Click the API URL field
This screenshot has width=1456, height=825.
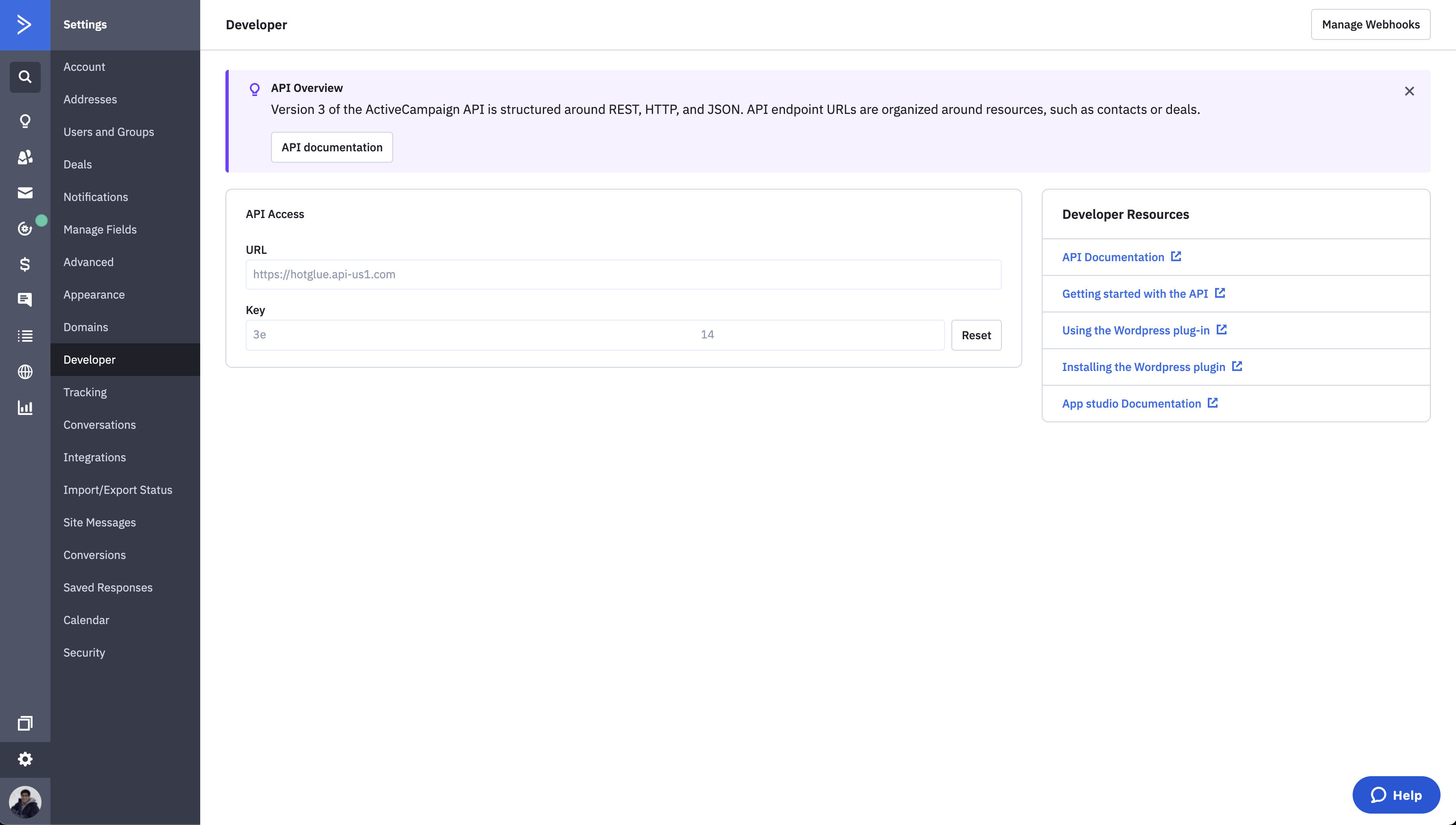tap(623, 274)
